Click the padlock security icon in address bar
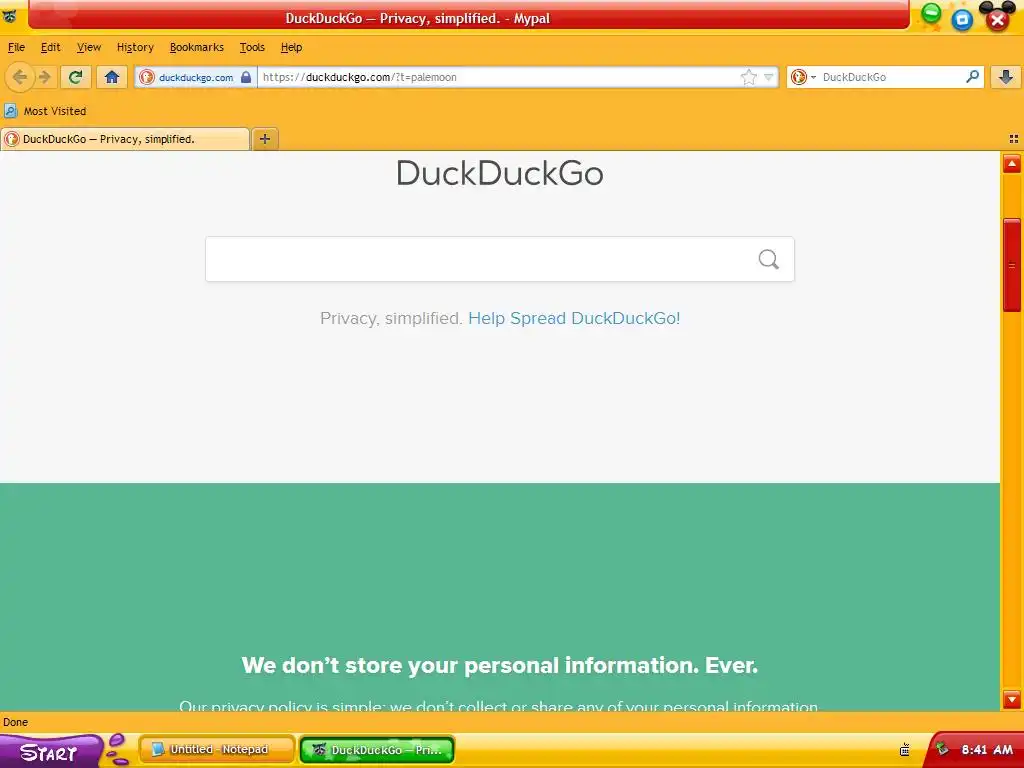1024x768 pixels. pos(246,77)
